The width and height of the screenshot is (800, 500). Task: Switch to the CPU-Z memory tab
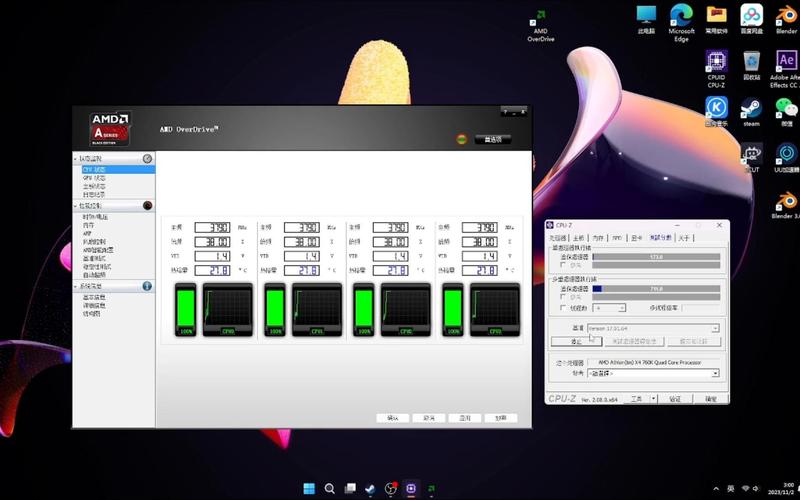[x=598, y=238]
